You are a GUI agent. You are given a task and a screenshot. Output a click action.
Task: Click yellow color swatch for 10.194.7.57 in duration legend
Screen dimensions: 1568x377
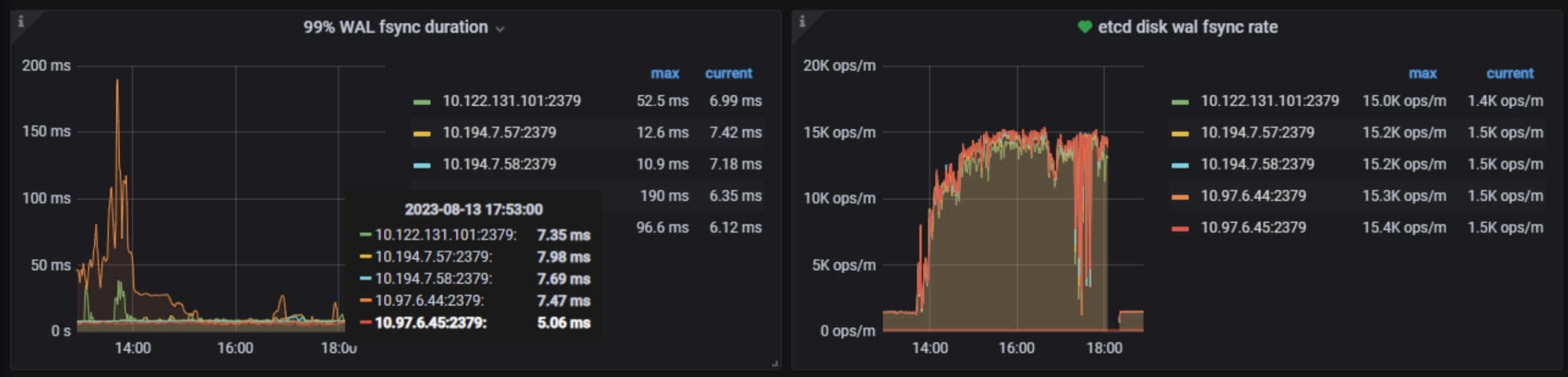pyautogui.click(x=422, y=134)
